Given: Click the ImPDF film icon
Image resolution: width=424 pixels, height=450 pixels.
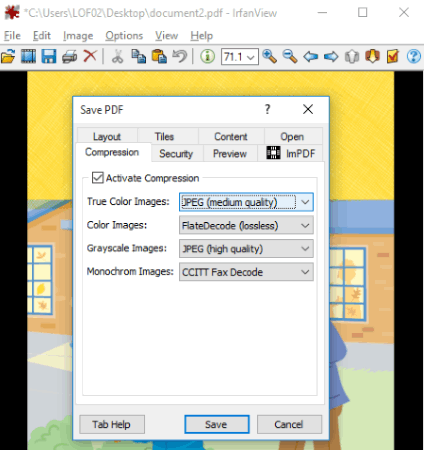Looking at the screenshot, I should pyautogui.click(x=273, y=153).
